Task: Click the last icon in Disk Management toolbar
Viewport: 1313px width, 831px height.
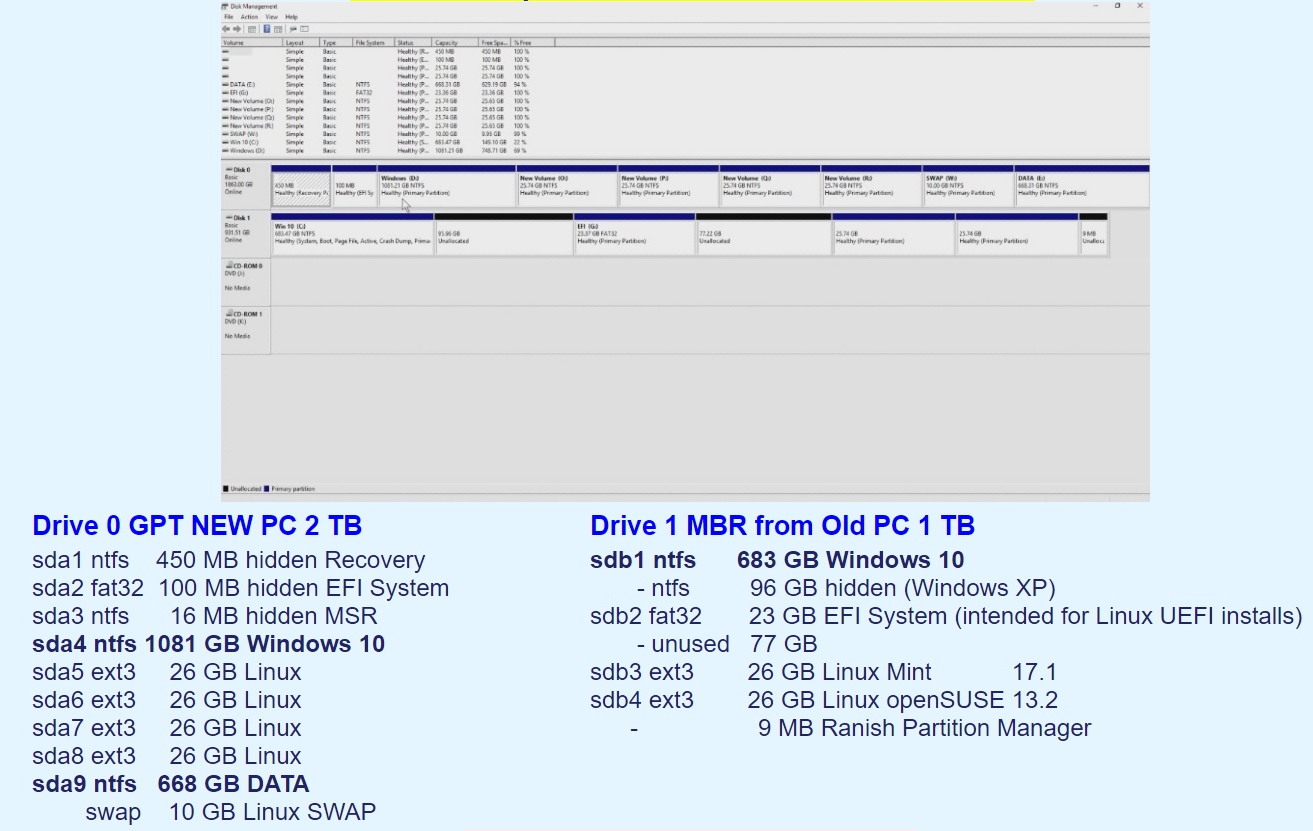Action: [304, 29]
